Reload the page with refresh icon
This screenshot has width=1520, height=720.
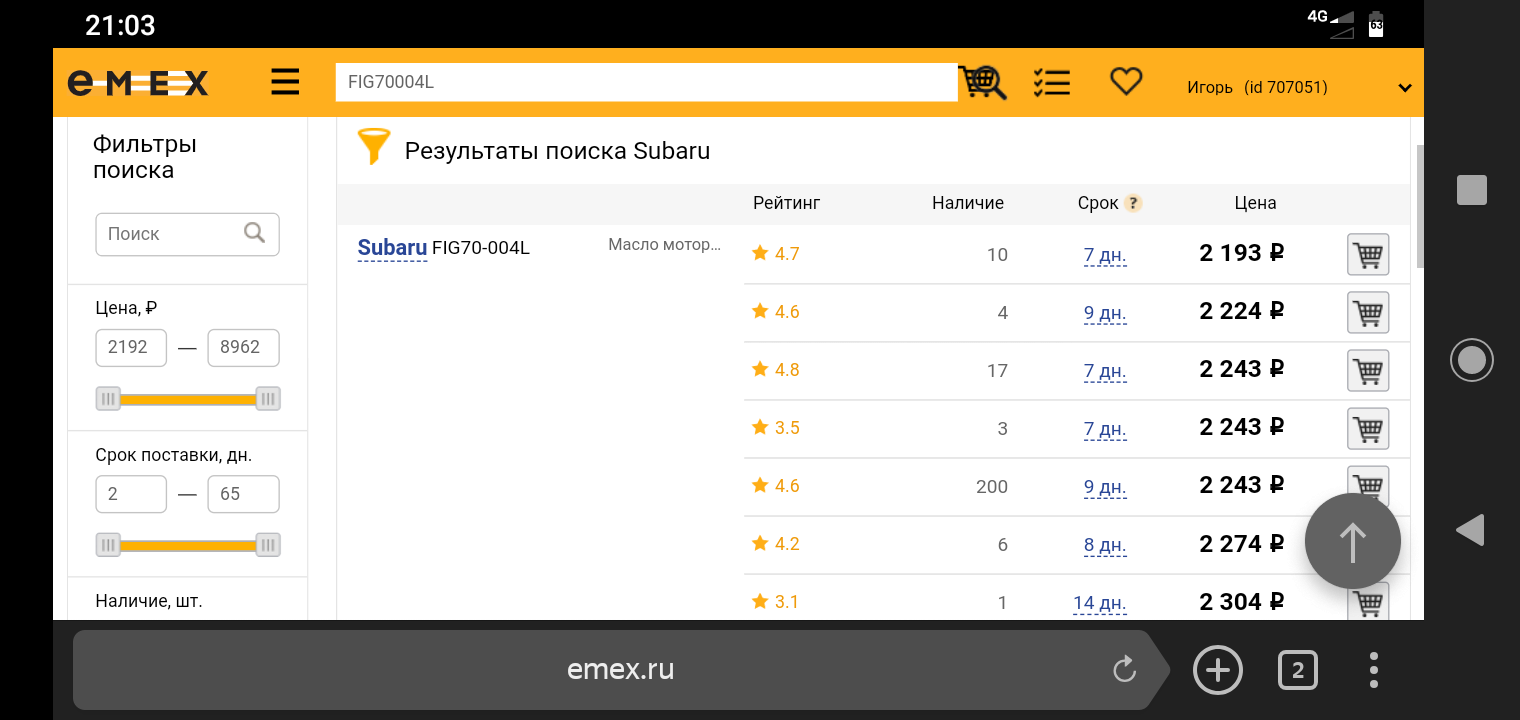[x=1125, y=669]
